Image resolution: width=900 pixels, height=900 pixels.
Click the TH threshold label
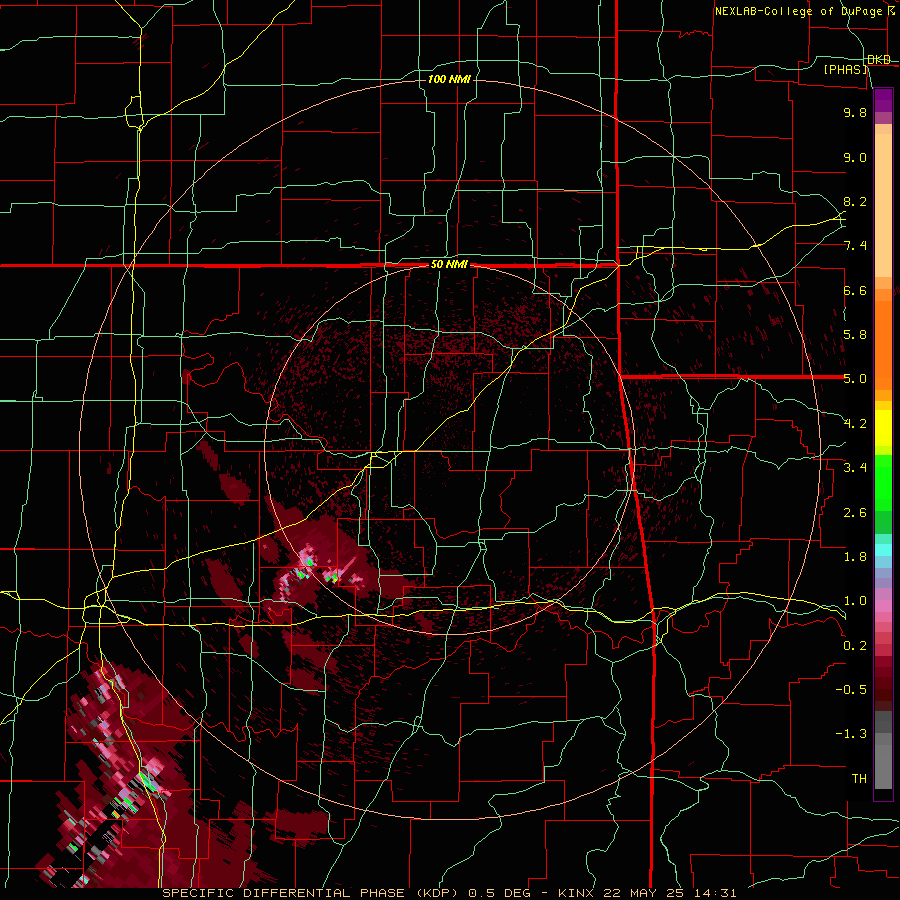tap(859, 779)
